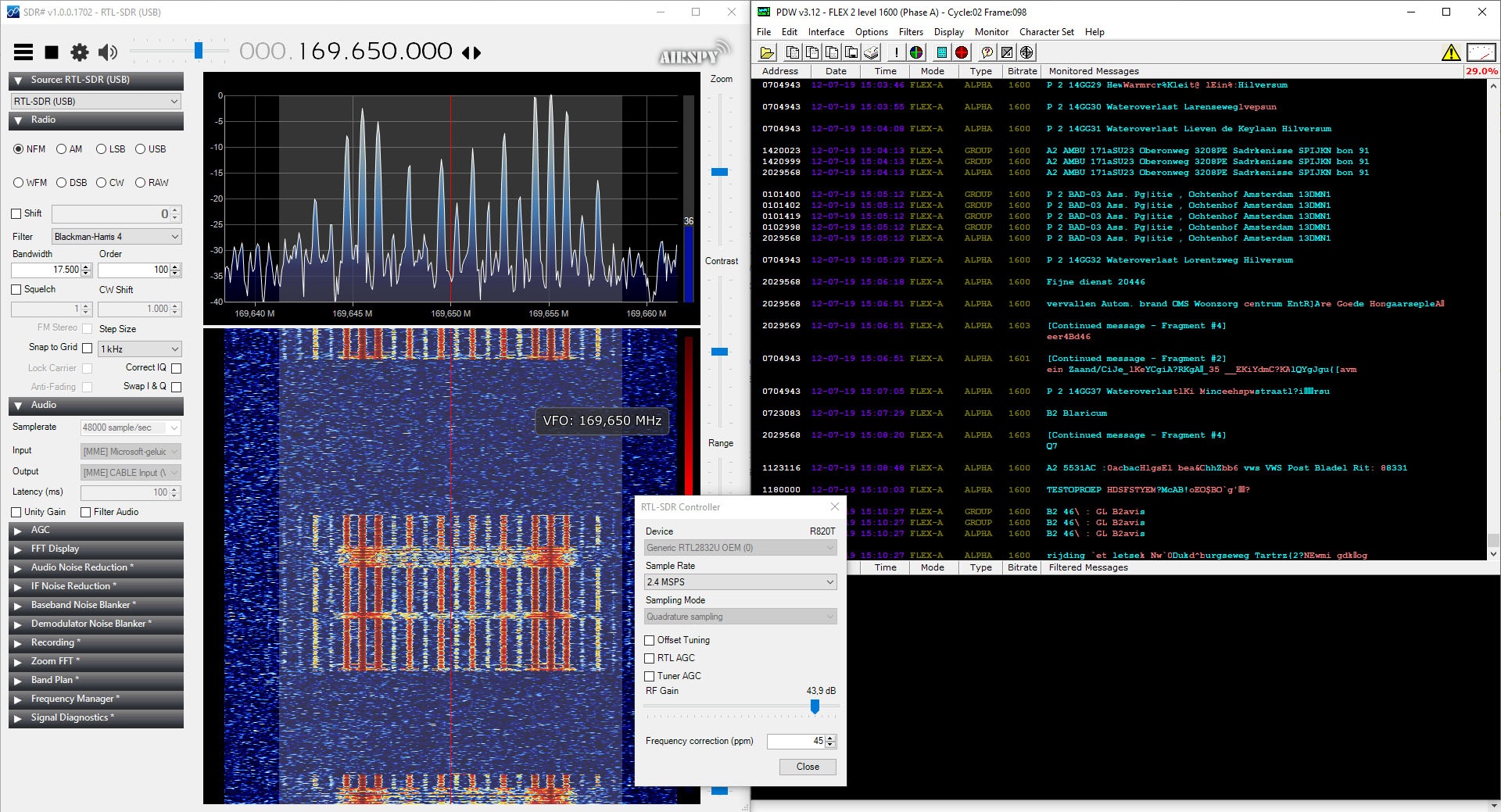Viewport: 1501px width, 812px height.
Task: Open the PDW File menu
Action: click(764, 32)
